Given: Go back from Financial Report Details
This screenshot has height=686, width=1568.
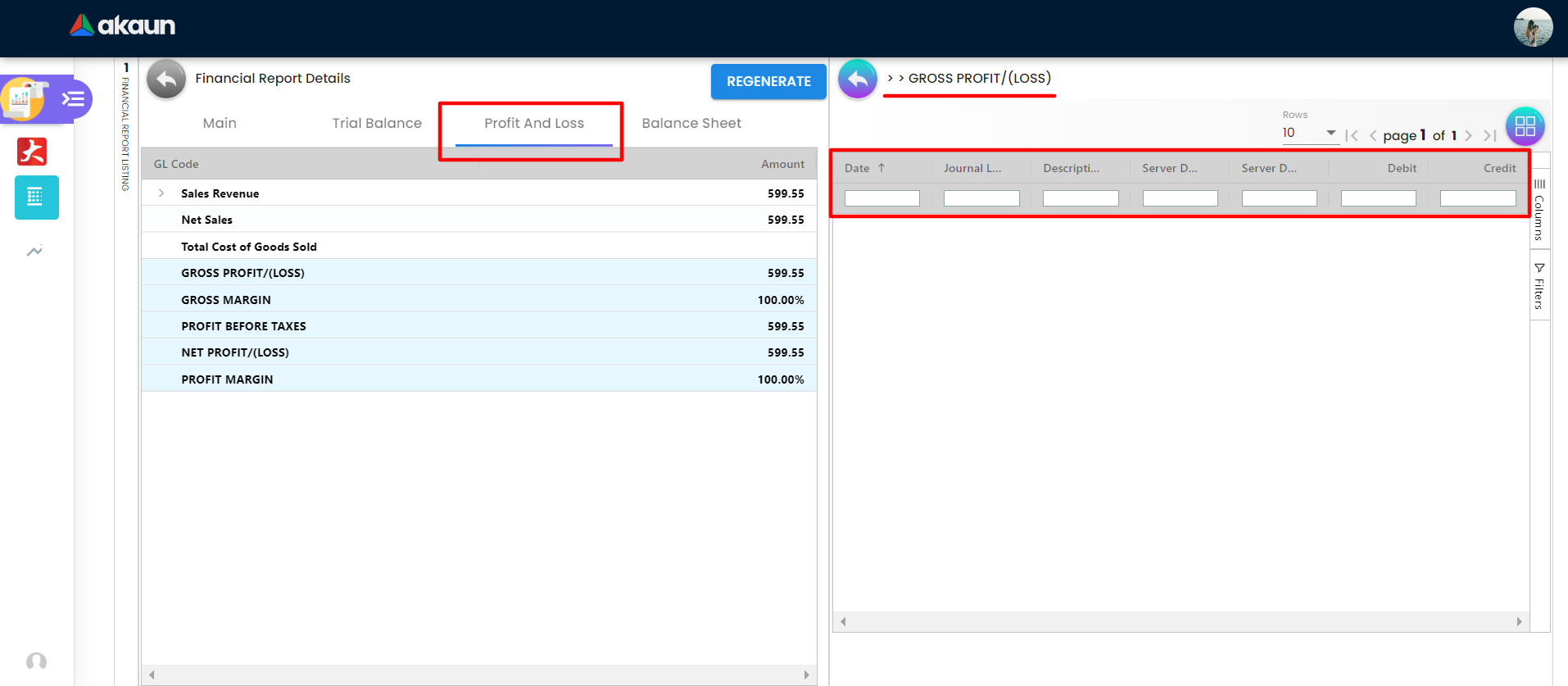Looking at the screenshot, I should click(x=166, y=80).
